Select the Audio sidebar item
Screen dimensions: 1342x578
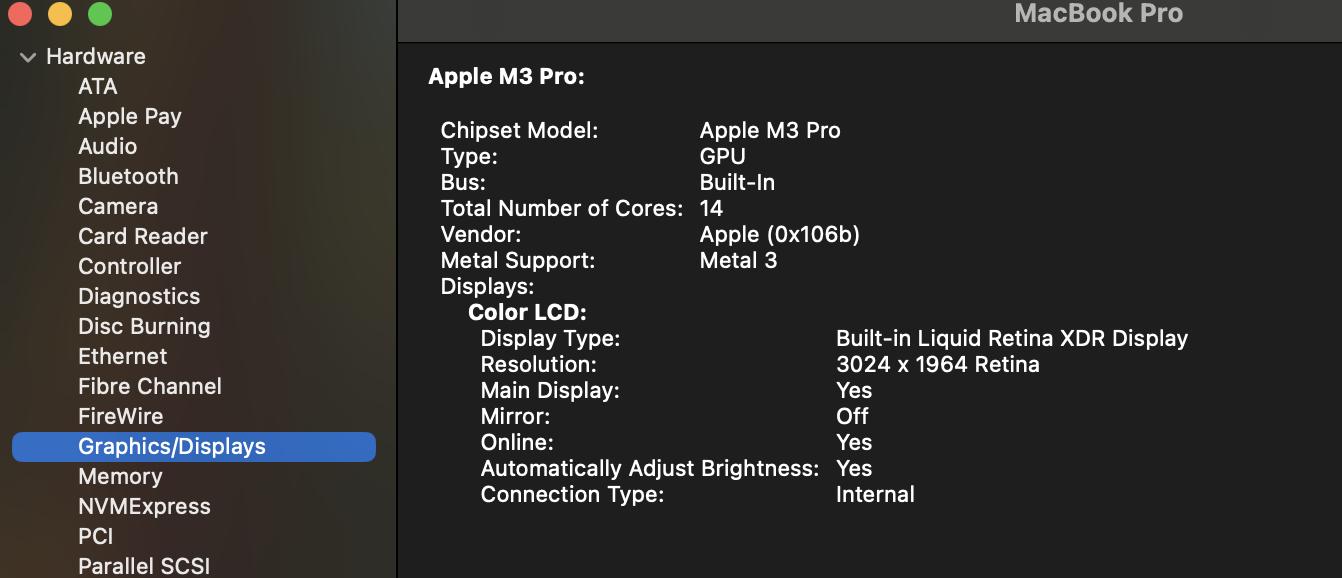108,146
